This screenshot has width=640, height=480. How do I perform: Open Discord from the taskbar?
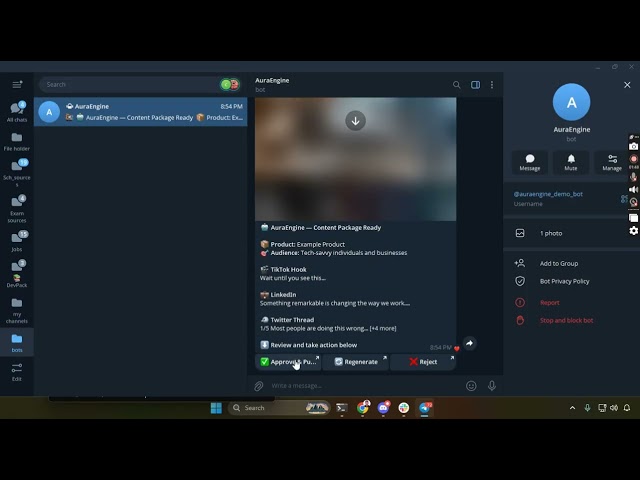click(x=383, y=408)
